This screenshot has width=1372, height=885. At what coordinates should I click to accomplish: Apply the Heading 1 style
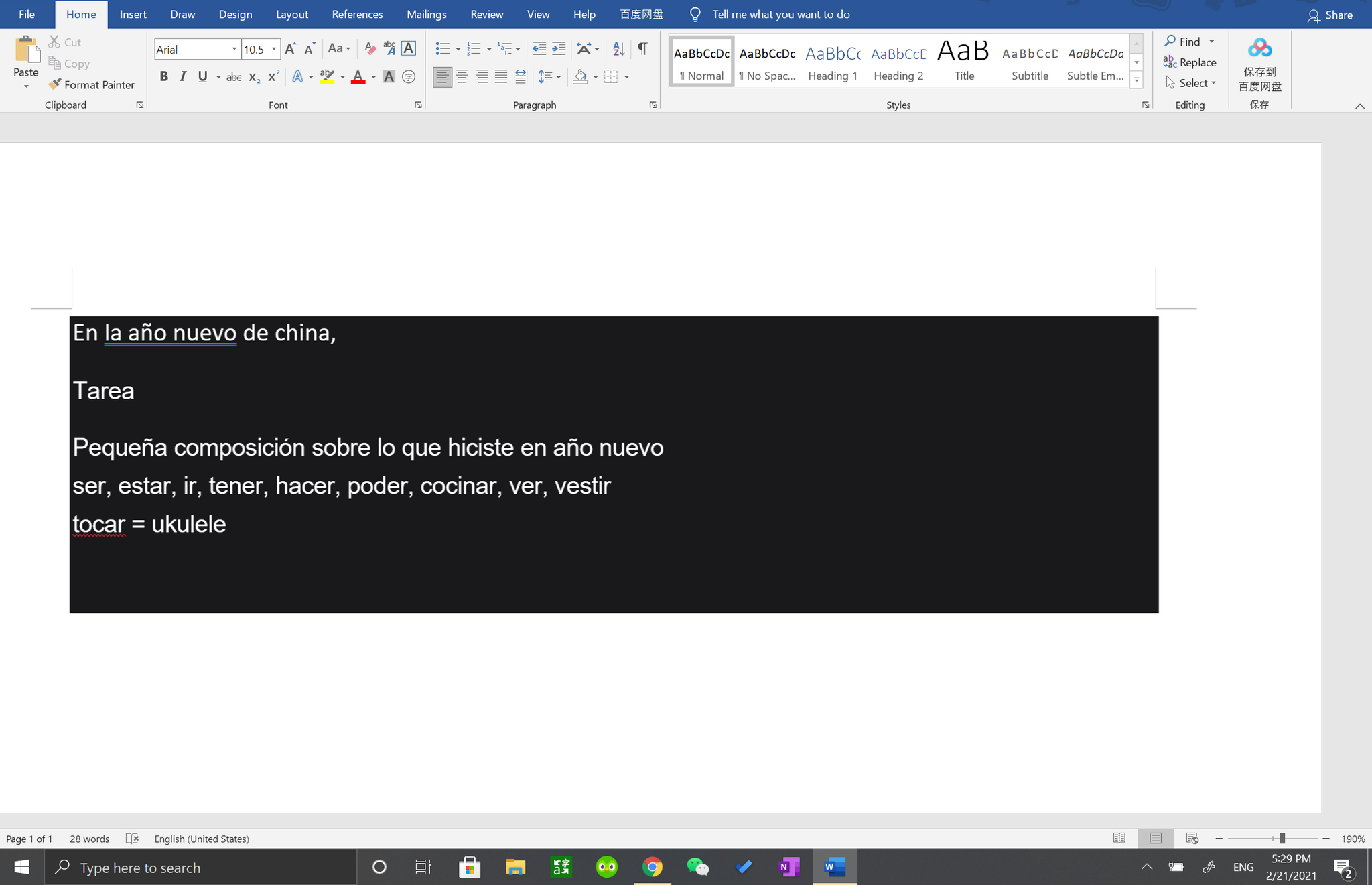click(833, 61)
